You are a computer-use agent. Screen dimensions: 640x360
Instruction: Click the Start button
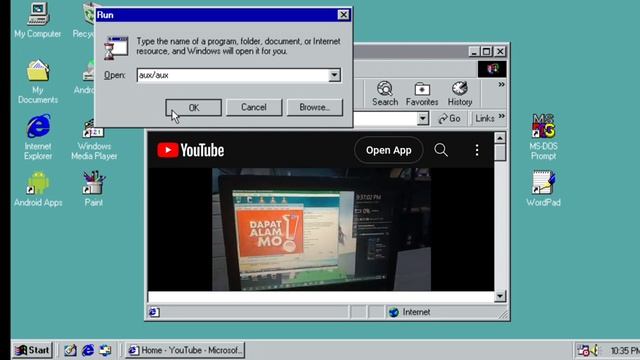pos(33,350)
